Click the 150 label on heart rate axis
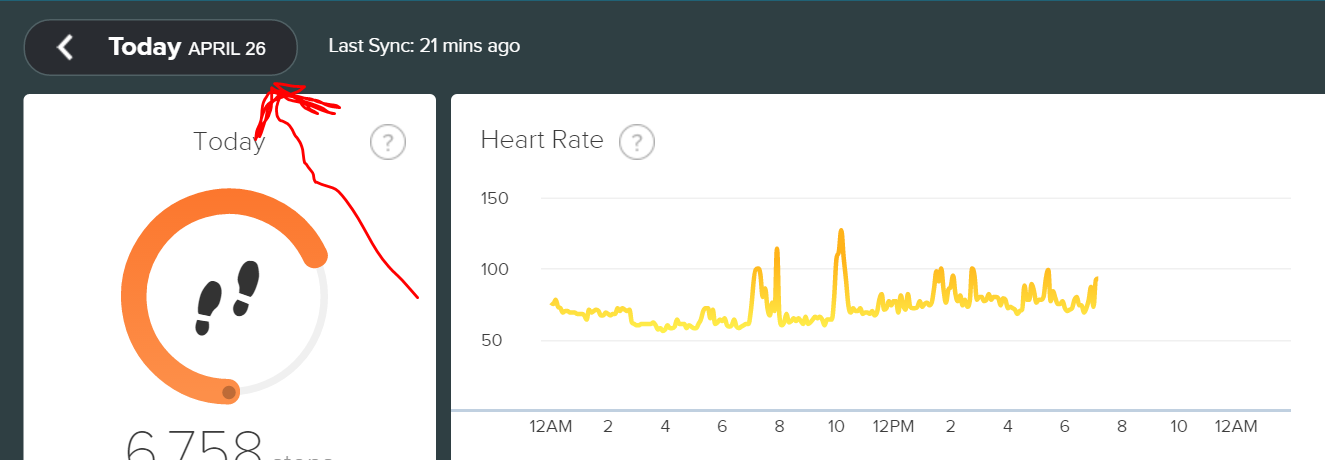The image size is (1325, 460). click(495, 198)
